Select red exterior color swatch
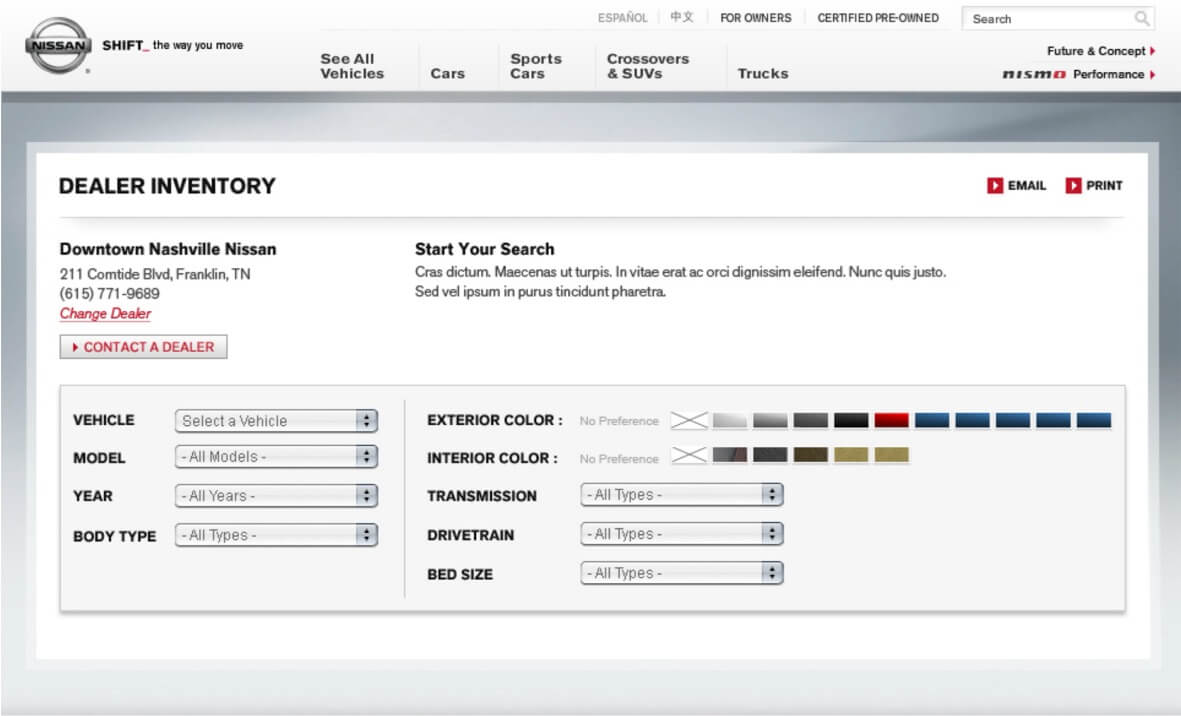Image resolution: width=1181 pixels, height=716 pixels. (x=892, y=420)
